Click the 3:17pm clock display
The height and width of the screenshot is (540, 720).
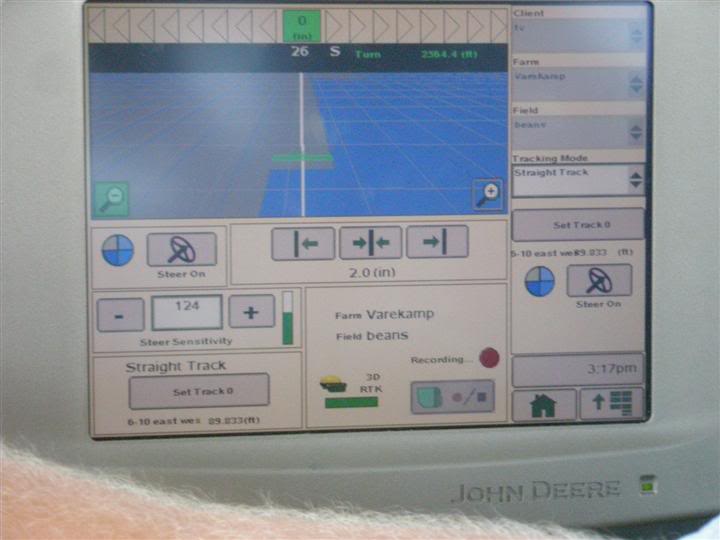(x=578, y=369)
